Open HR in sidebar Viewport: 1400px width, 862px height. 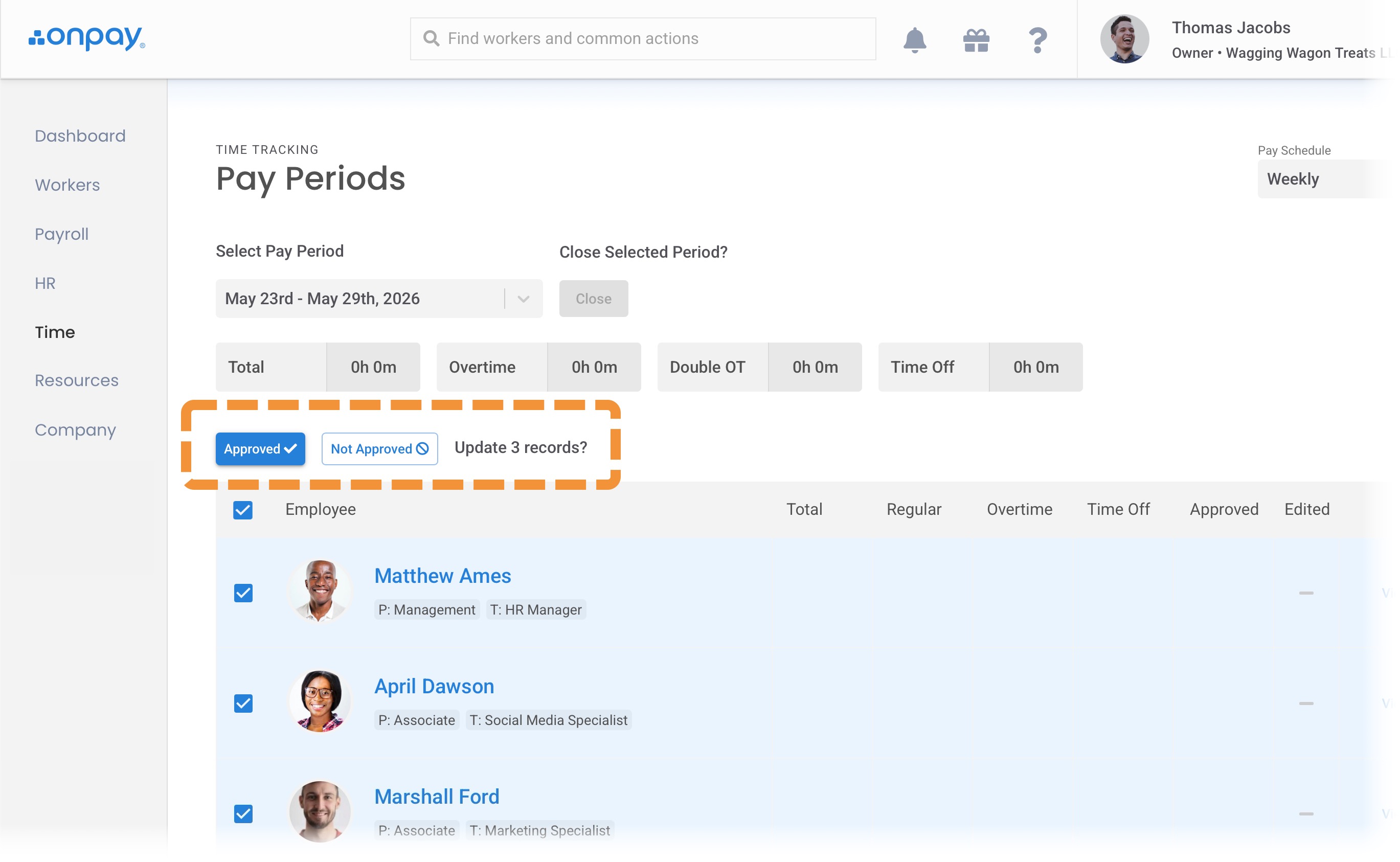45,283
